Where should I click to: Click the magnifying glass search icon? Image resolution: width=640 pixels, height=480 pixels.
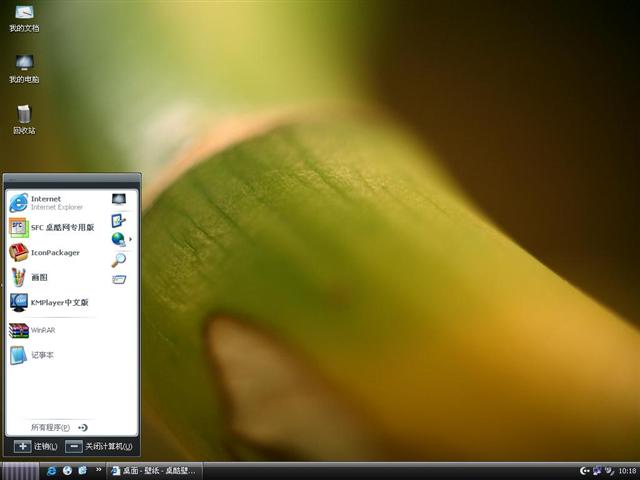tap(119, 260)
